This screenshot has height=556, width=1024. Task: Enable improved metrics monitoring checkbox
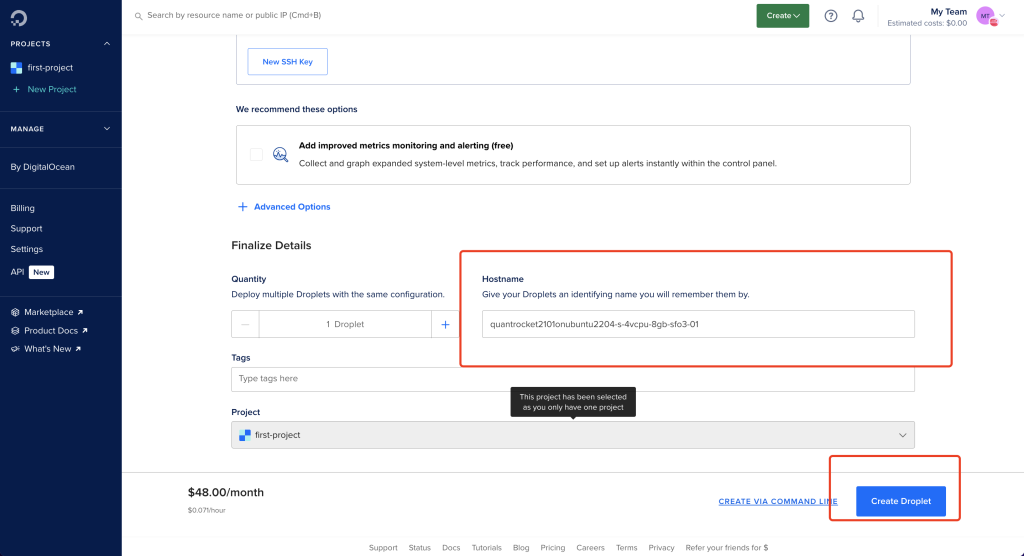[256, 154]
